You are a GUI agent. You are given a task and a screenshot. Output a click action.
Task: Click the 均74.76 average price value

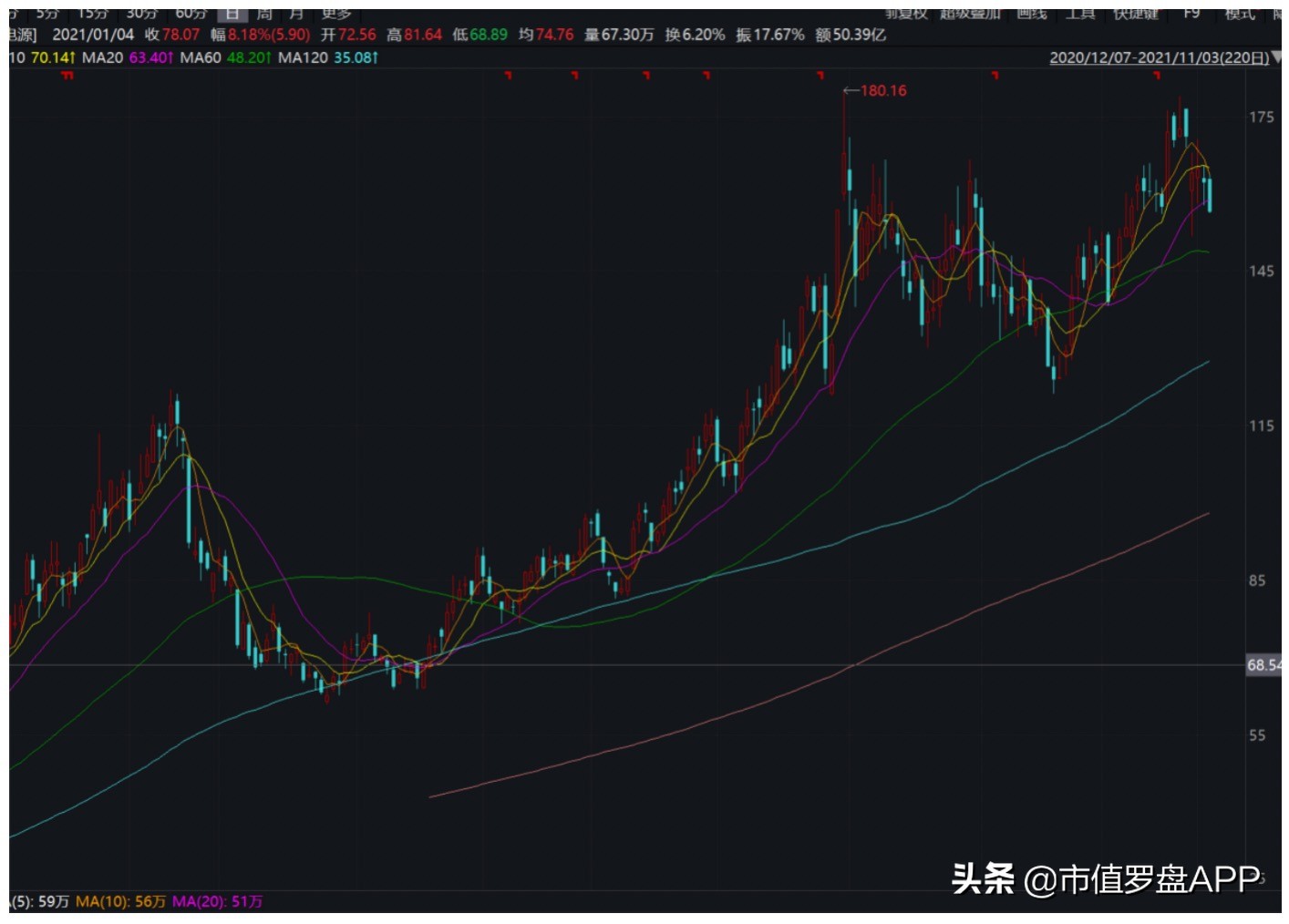tap(546, 35)
